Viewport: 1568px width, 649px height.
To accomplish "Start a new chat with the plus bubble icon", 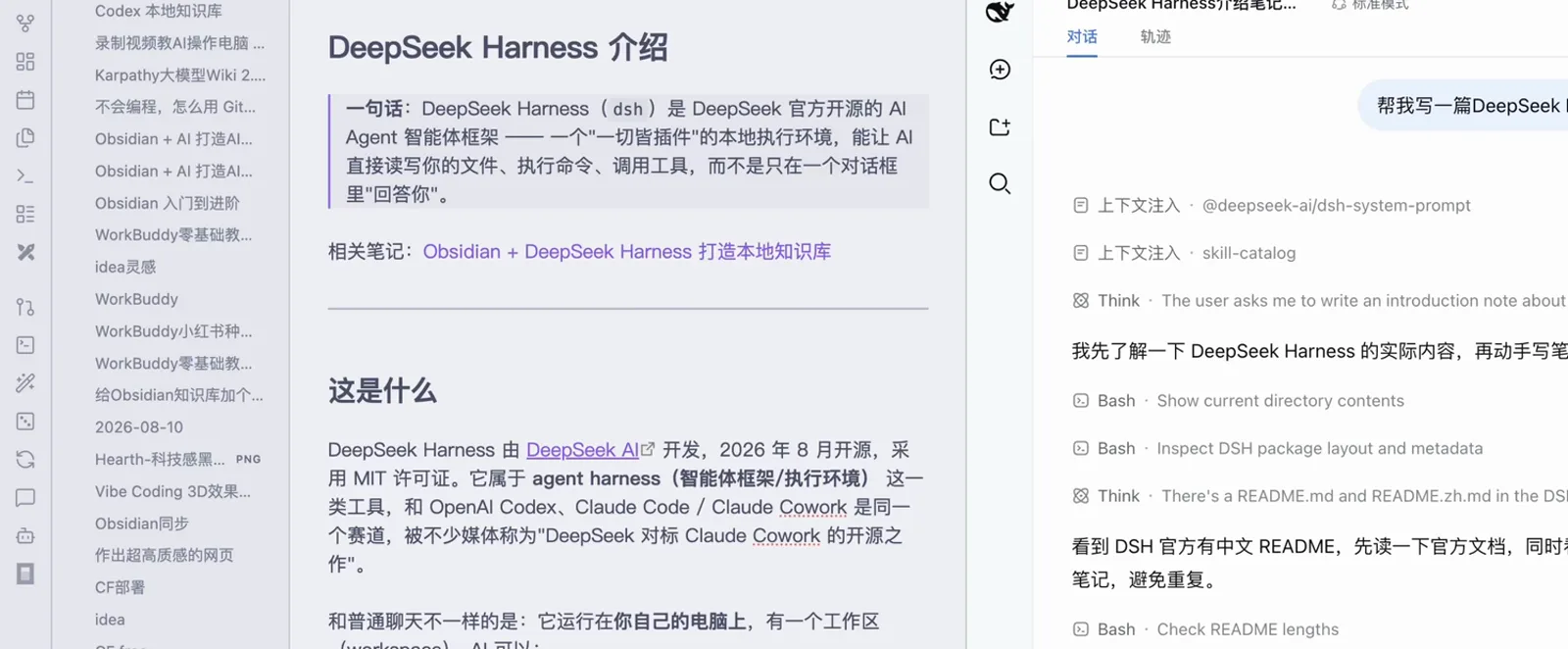I will tap(1000, 70).
